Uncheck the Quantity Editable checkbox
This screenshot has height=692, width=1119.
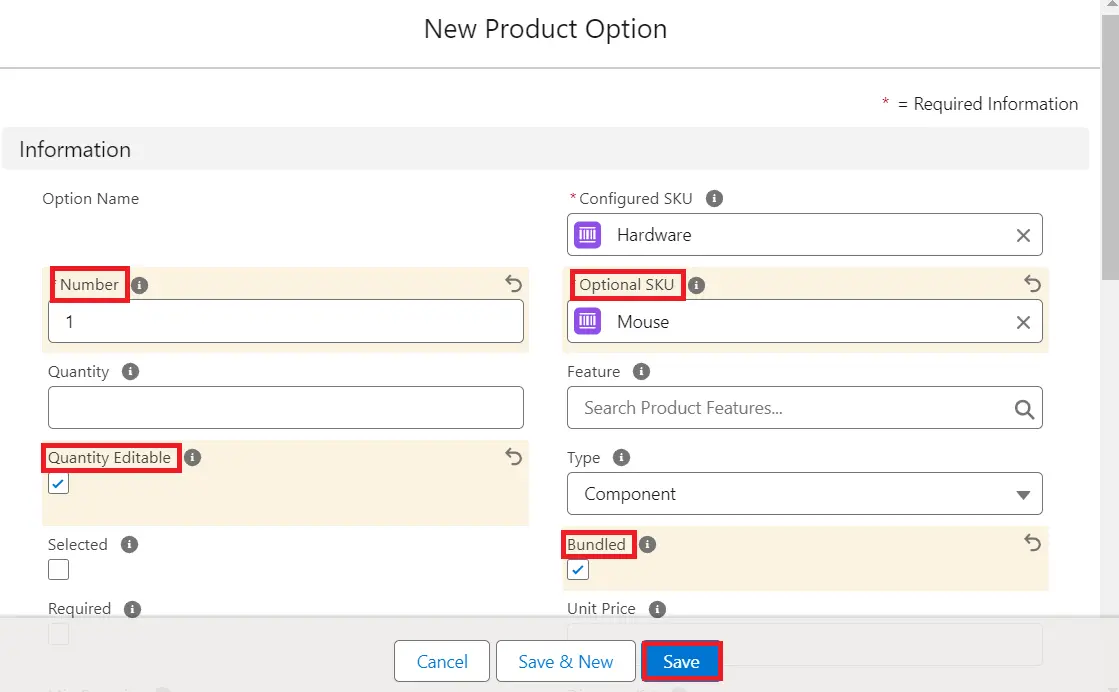tap(59, 484)
